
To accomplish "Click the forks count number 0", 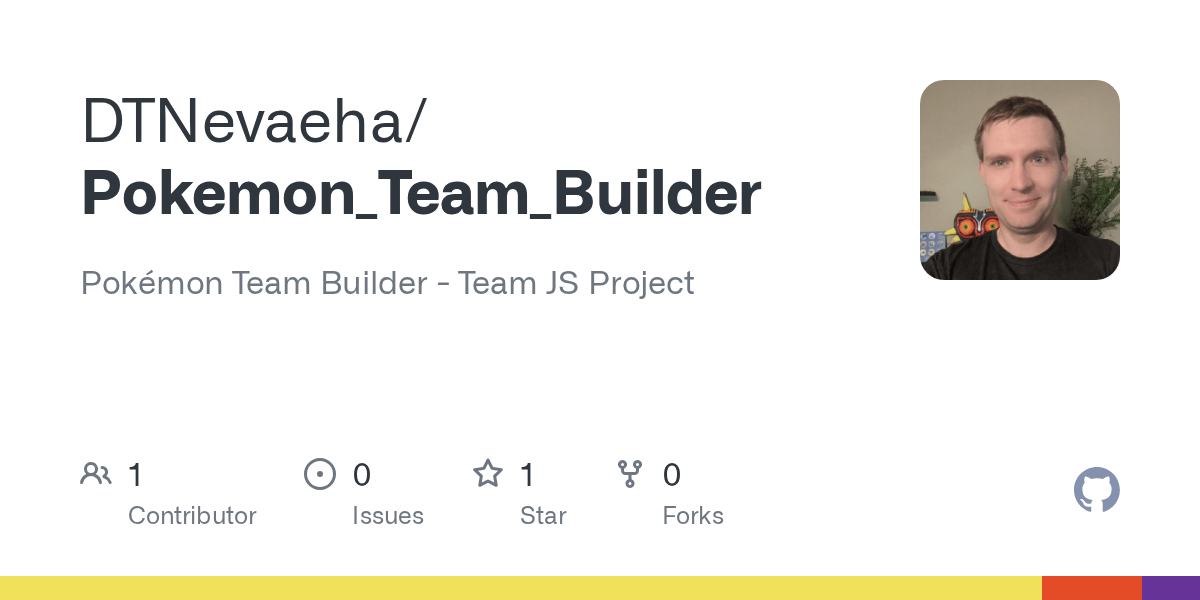I will coord(672,474).
